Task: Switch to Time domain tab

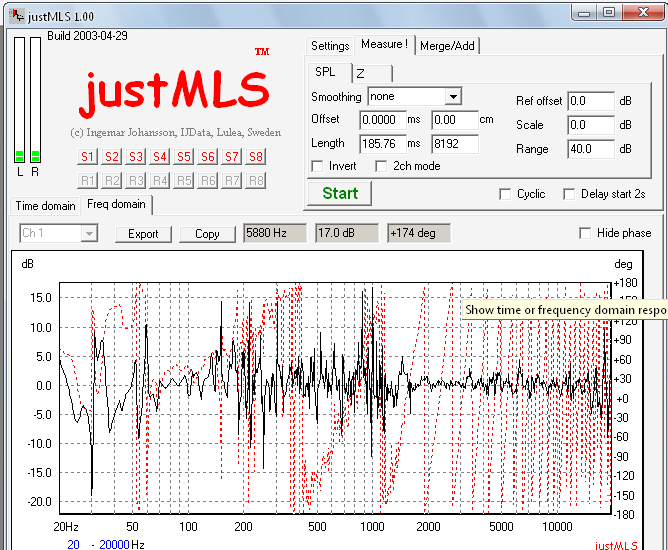Action: coord(45,206)
